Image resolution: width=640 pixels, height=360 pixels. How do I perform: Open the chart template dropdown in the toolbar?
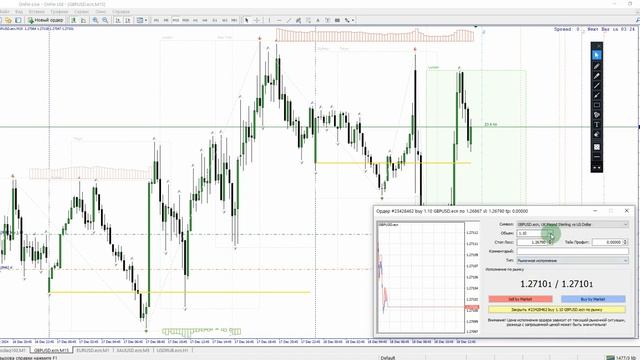142,20
